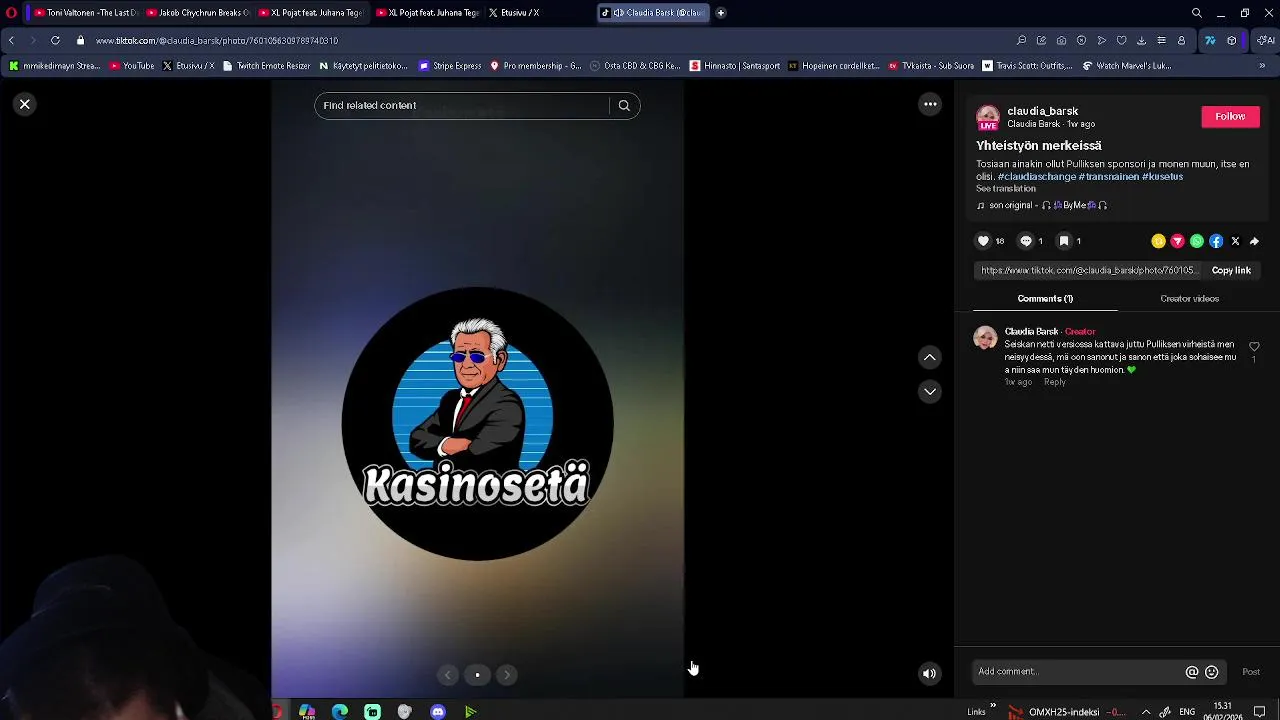Bookmark the post to favorites

[1064, 241]
